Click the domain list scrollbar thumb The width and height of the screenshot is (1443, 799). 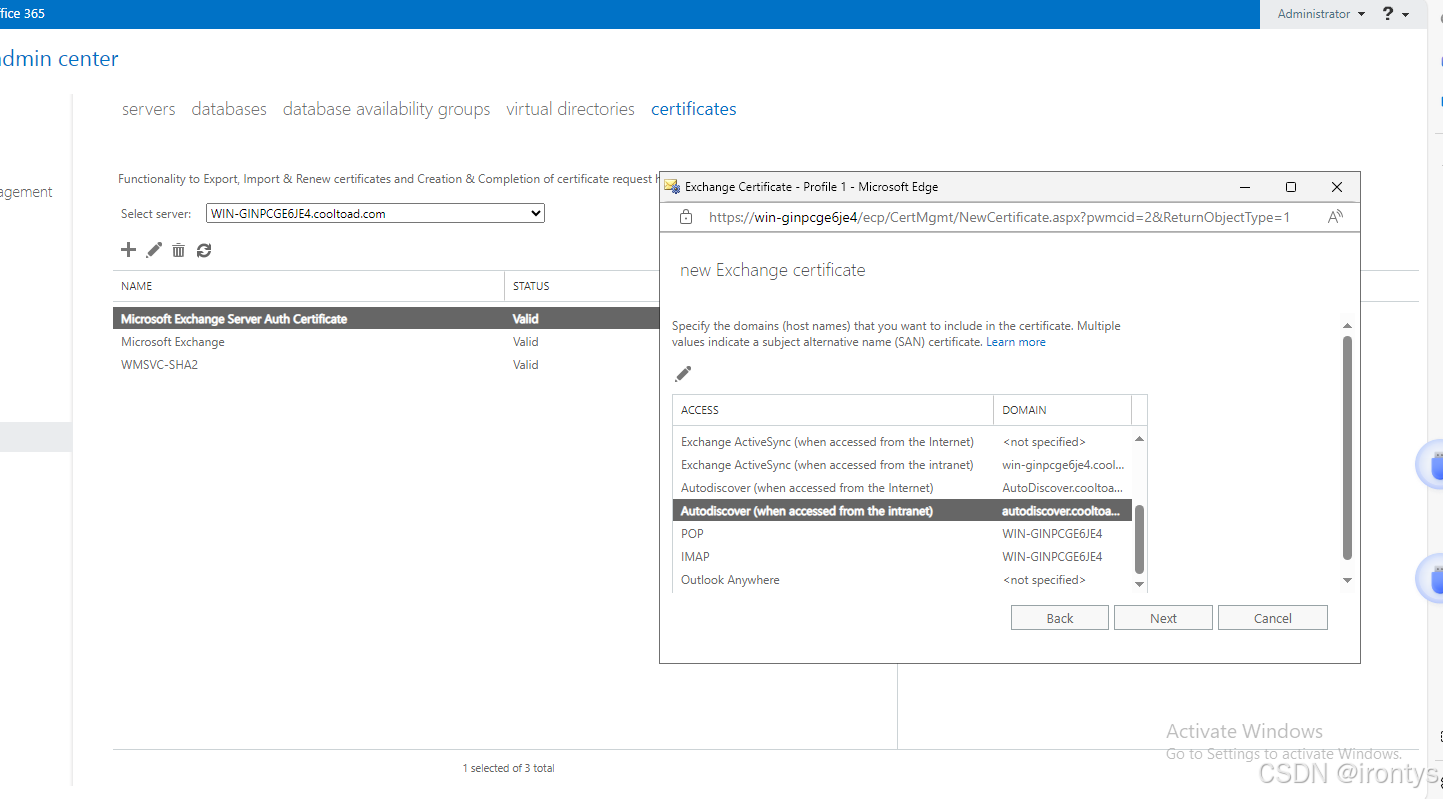point(1139,540)
